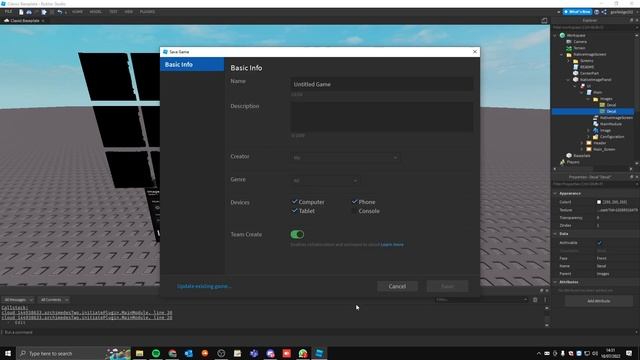Select CenterPart in the Explorer tree
640x360 pixels.
pyautogui.click(x=589, y=73)
